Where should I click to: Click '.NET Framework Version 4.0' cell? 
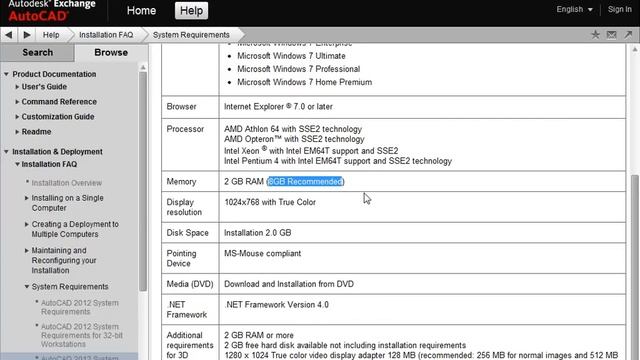276,305
